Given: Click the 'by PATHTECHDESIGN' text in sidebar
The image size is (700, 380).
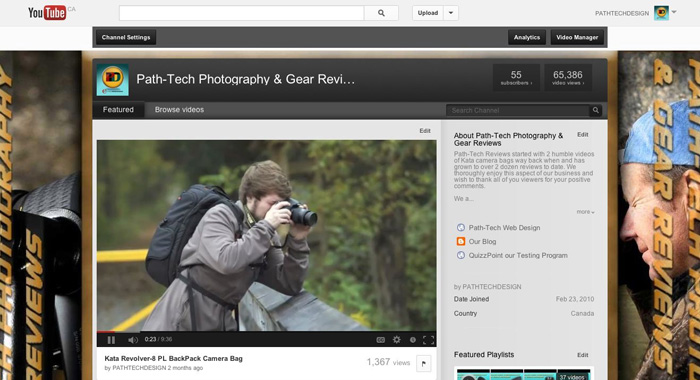Looking at the screenshot, I should [488, 287].
